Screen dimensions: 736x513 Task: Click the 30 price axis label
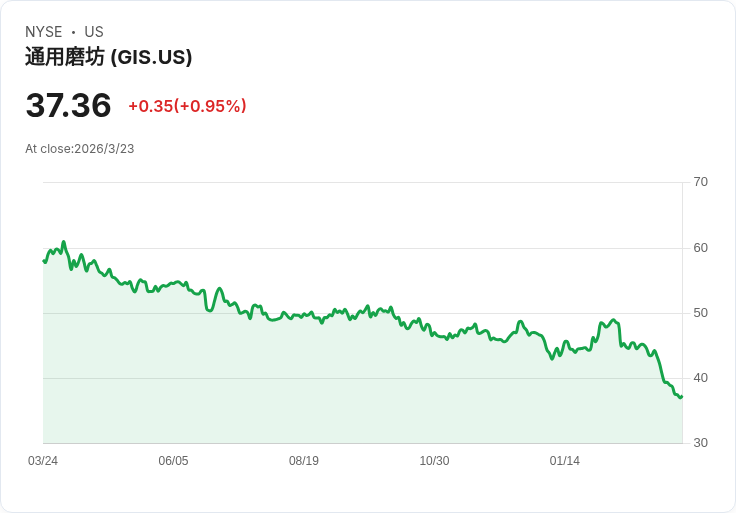[701, 443]
